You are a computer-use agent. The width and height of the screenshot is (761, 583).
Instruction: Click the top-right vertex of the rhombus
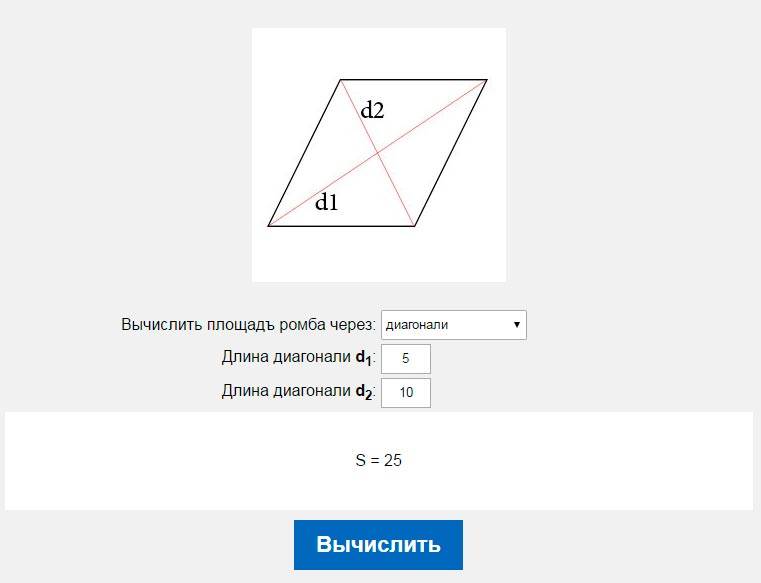[486, 80]
